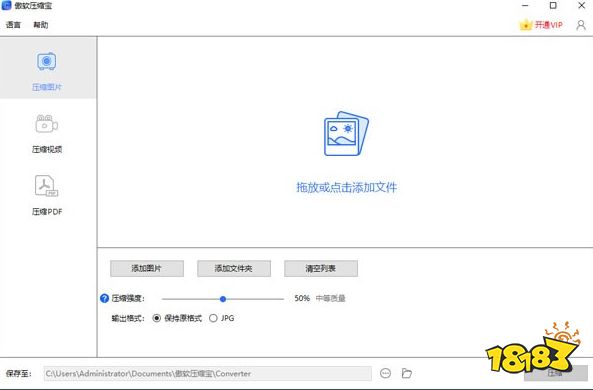
Task: Open the output folder icon
Action: pos(407,373)
